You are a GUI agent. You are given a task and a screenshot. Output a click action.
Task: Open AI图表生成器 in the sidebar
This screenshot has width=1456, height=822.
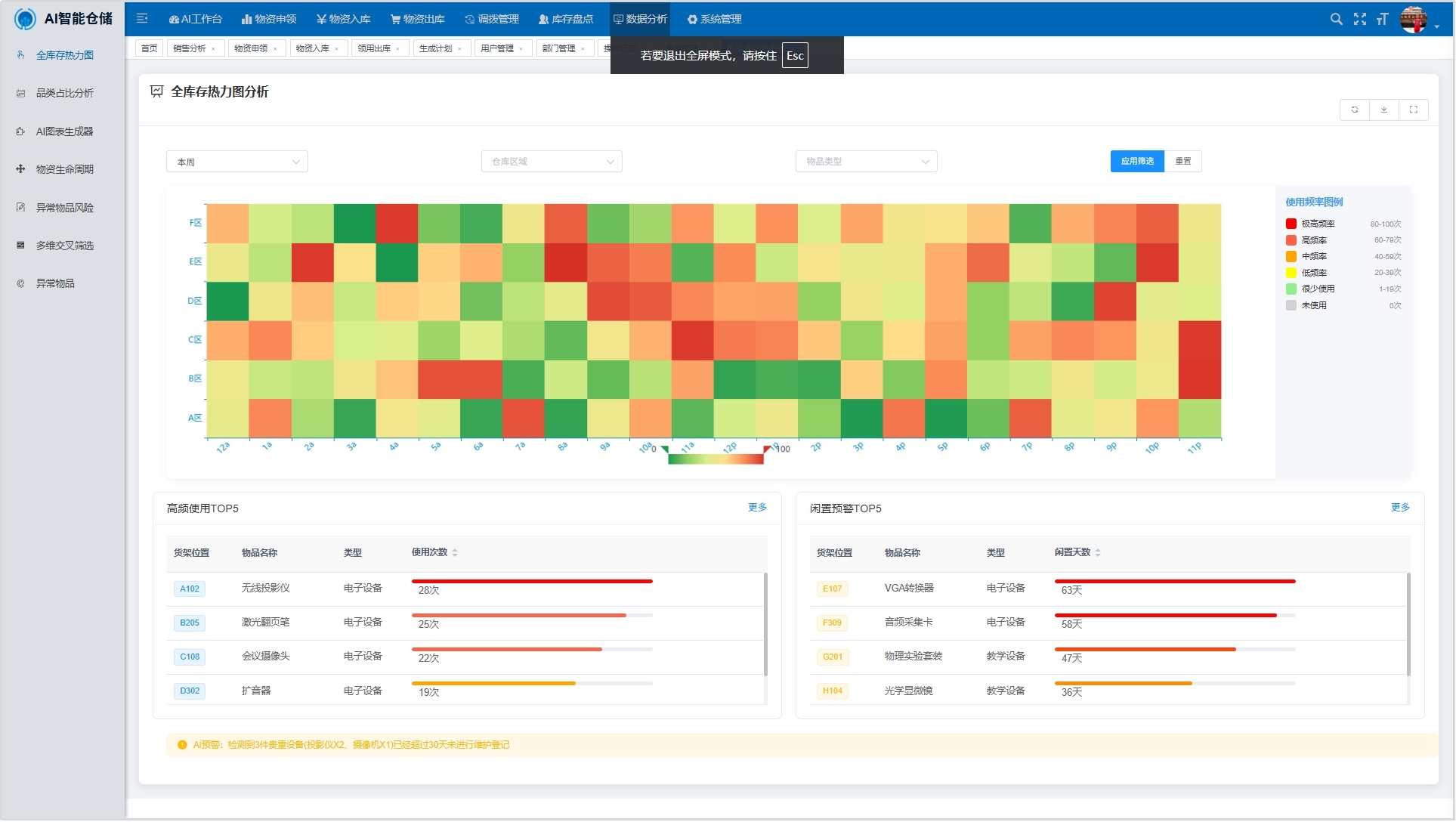coord(64,131)
